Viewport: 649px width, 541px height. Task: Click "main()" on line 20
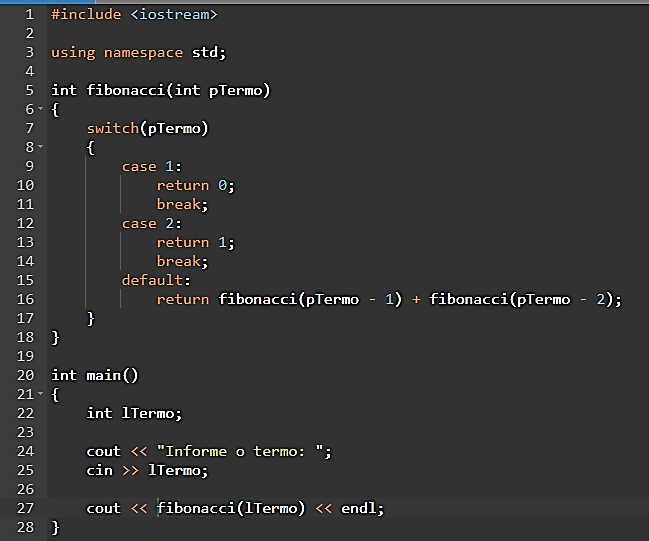(x=112, y=375)
